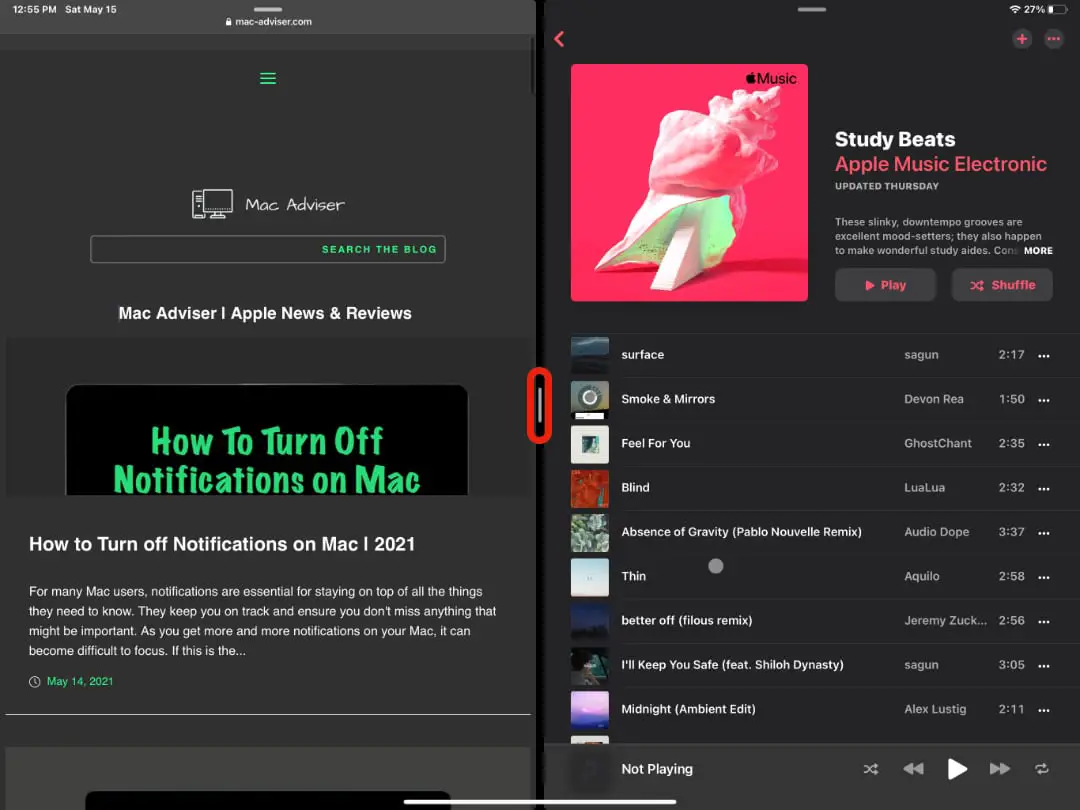
Task: Play the song surface
Action: pos(643,355)
